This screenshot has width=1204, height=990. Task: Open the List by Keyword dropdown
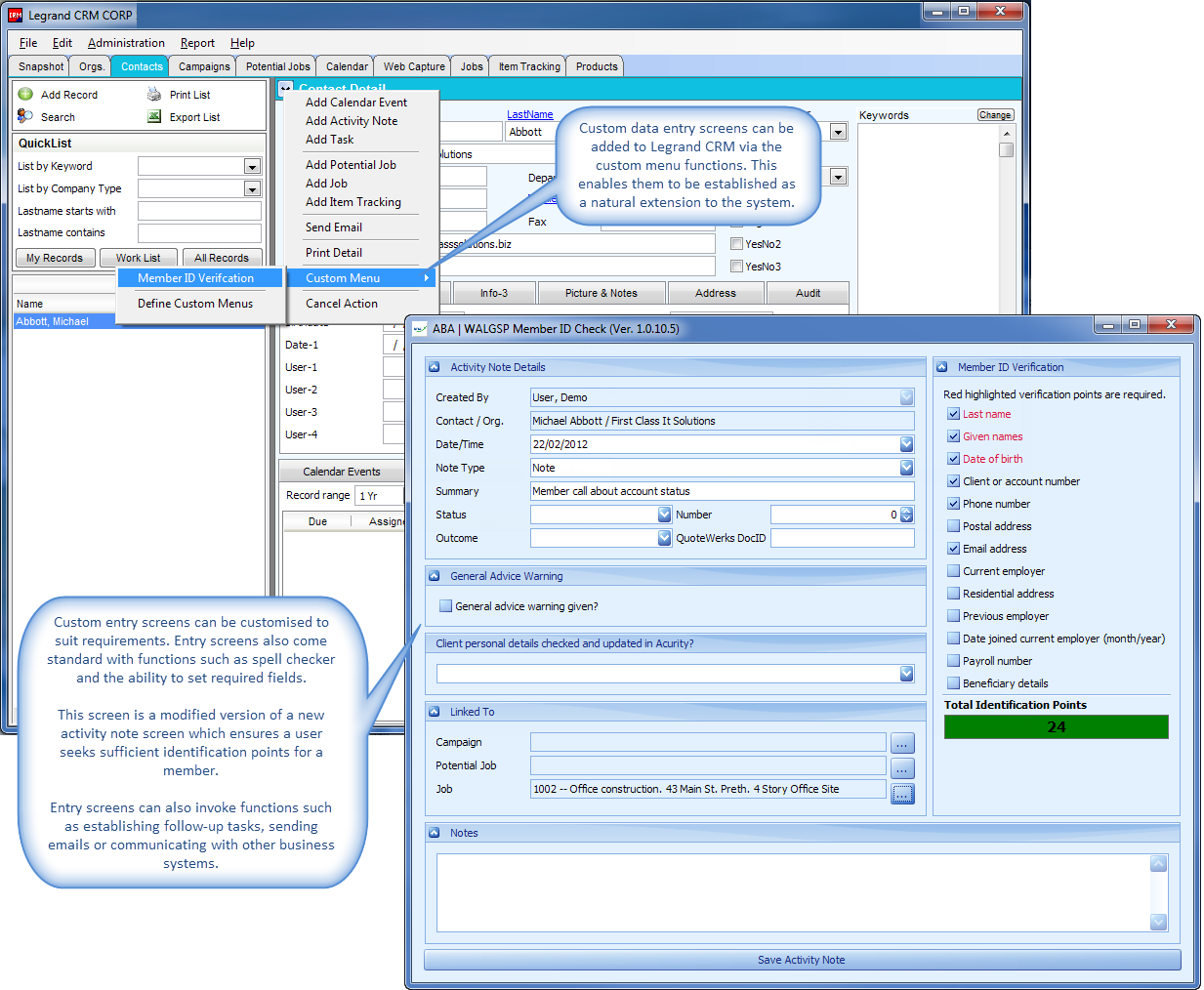coord(252,167)
